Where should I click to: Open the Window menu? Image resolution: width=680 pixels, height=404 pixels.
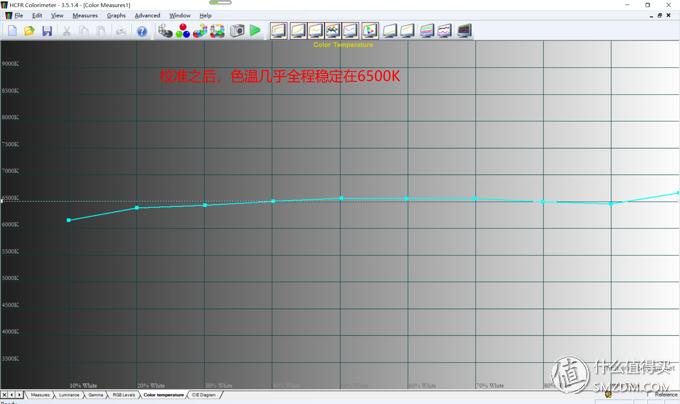[x=180, y=16]
